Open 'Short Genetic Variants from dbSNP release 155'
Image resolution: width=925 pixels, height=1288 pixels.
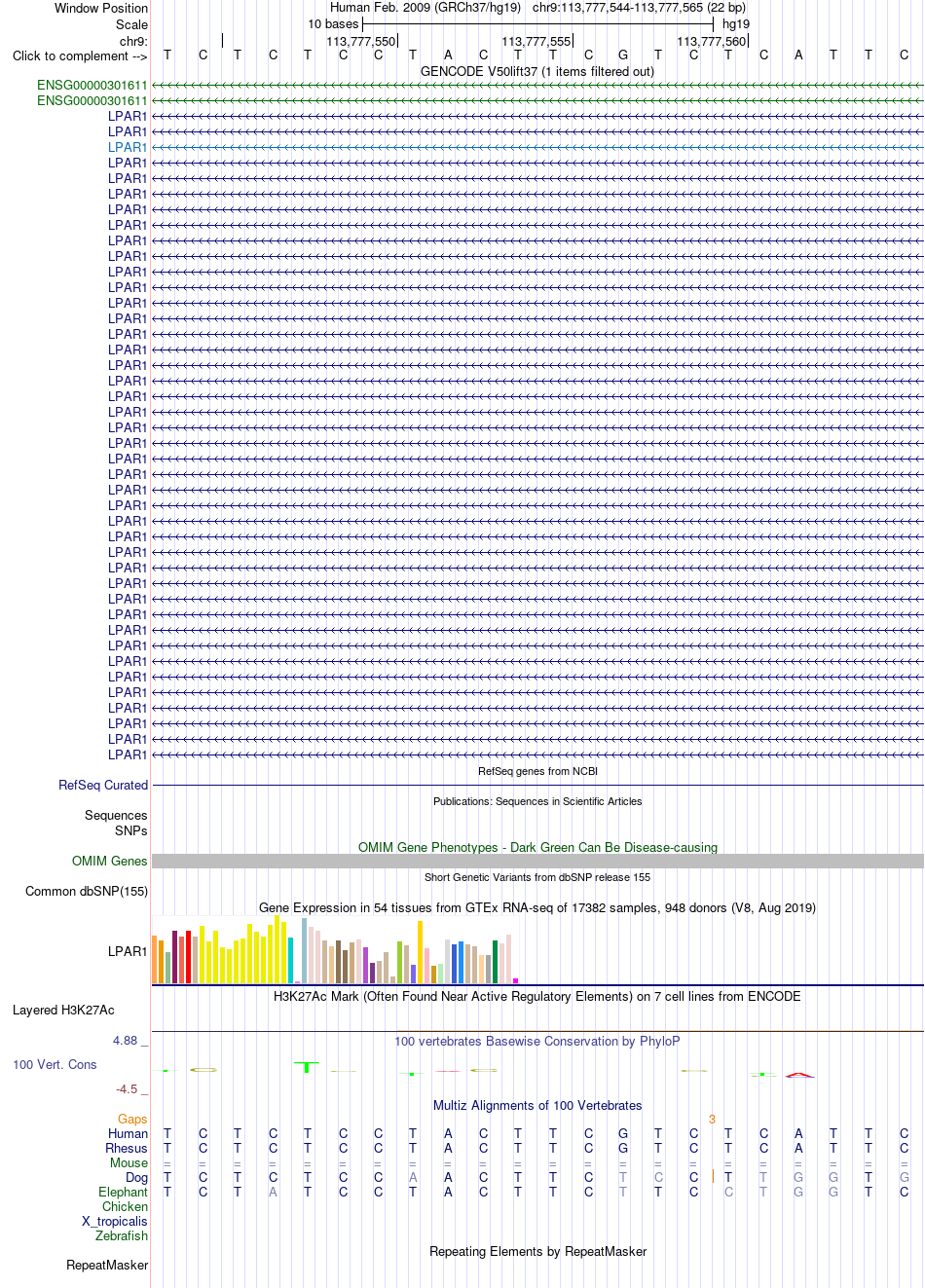coord(537,877)
